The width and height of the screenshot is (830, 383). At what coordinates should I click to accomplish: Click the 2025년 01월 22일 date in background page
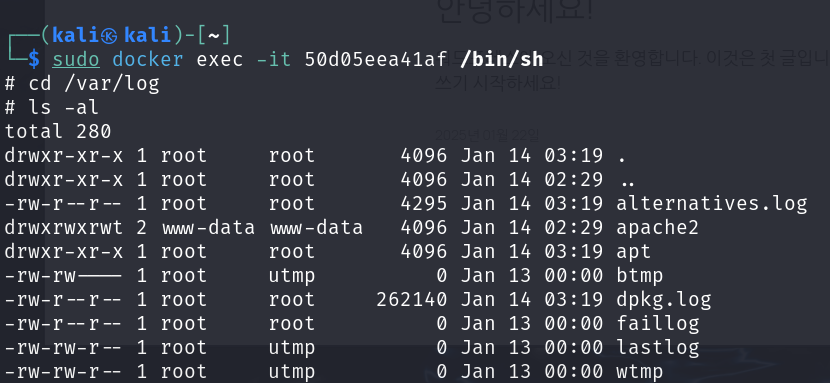487,136
